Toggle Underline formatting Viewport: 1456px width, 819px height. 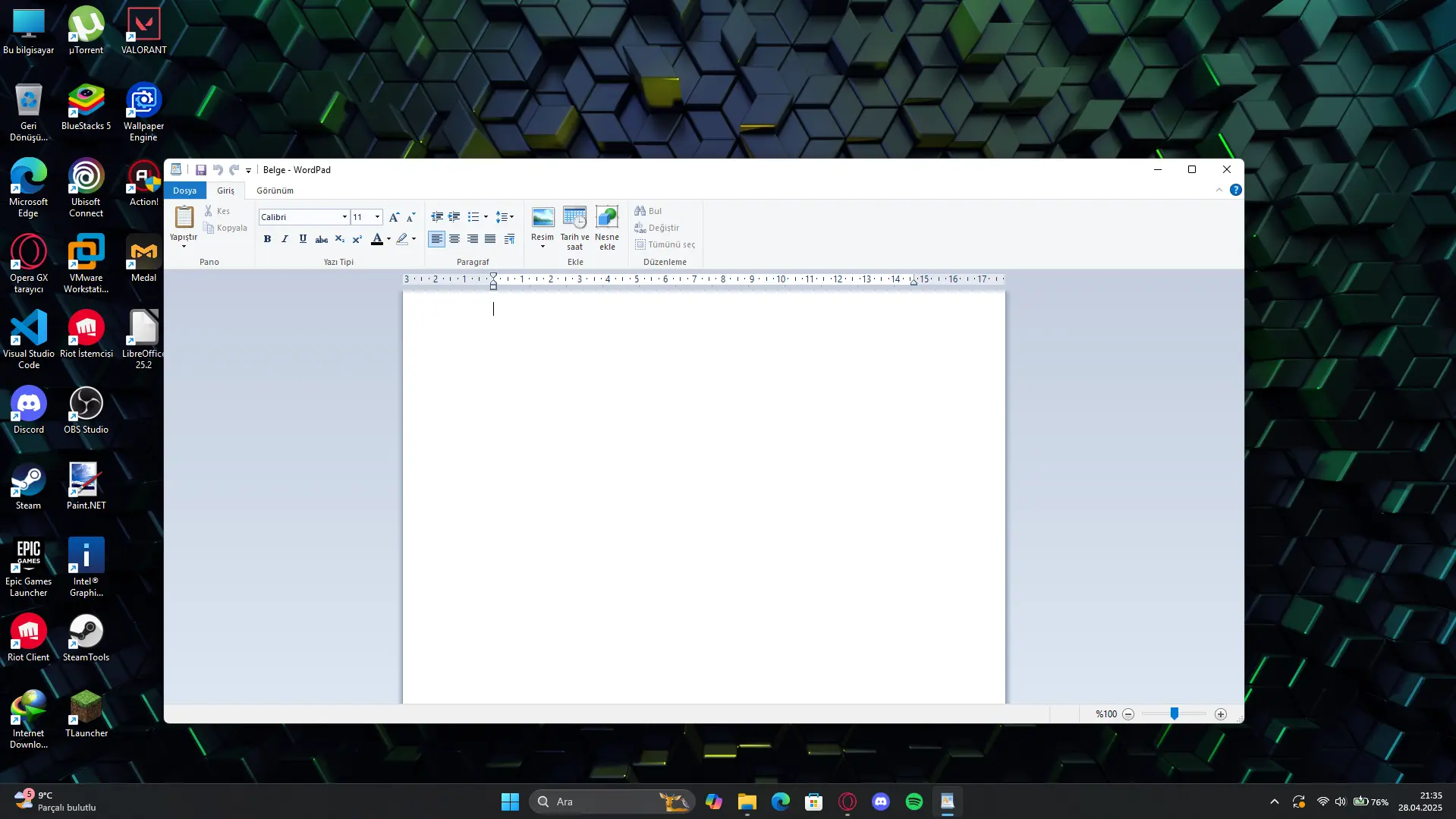(303, 239)
